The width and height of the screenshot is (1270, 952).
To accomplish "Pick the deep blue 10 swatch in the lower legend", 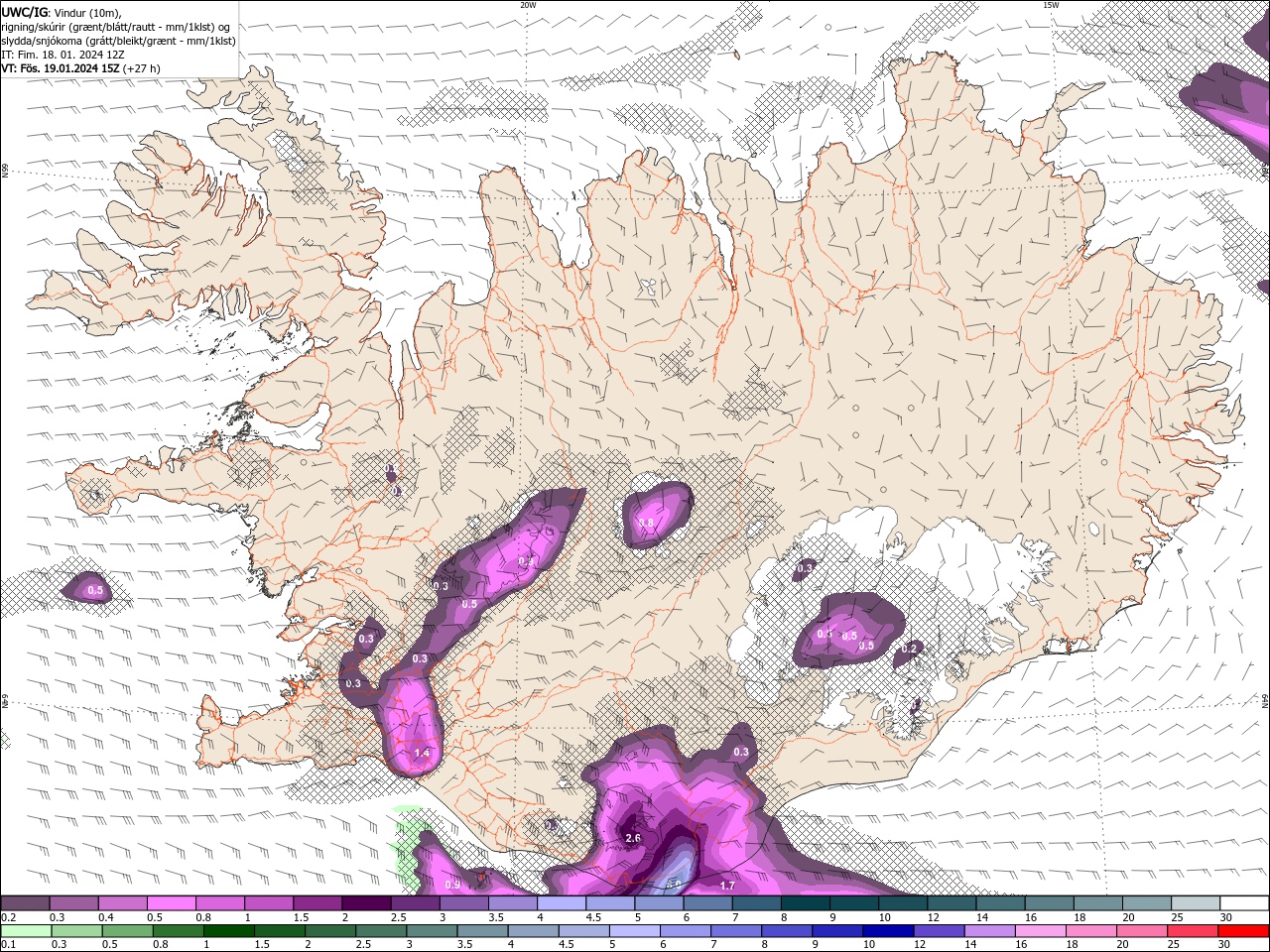I will (887, 931).
